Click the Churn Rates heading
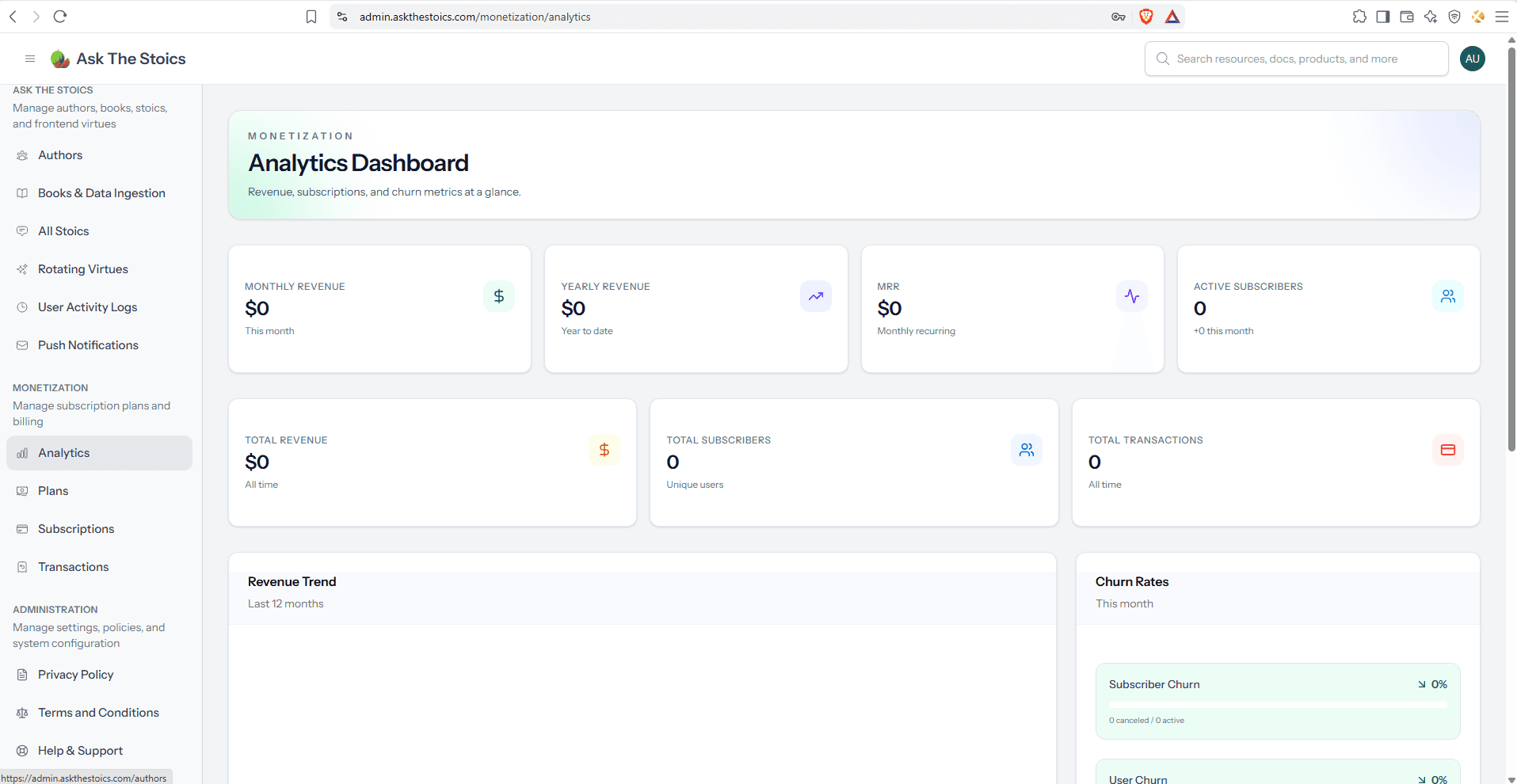 coord(1132,581)
